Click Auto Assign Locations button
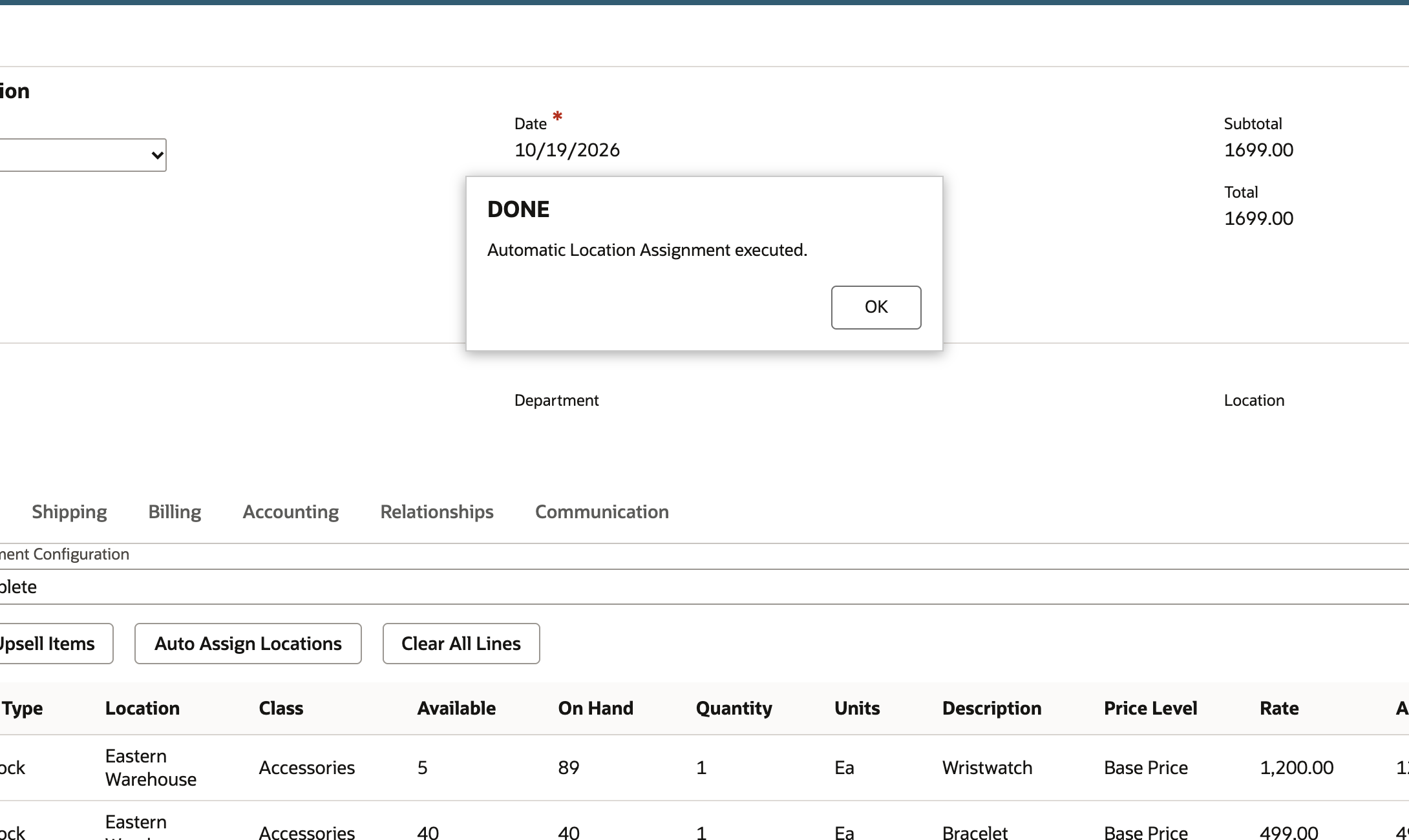The height and width of the screenshot is (840, 1409). point(248,644)
